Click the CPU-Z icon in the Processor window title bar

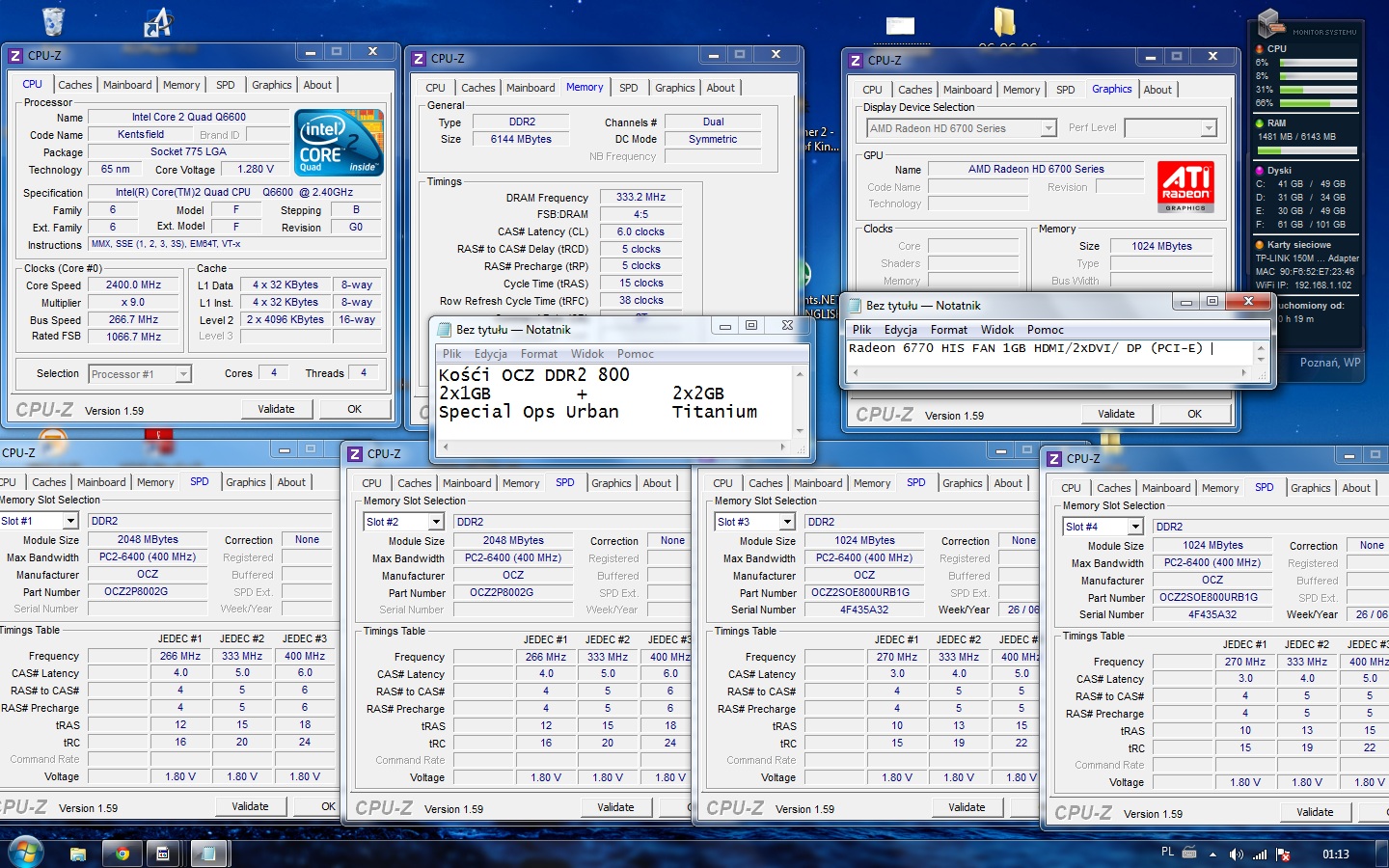pyautogui.click(x=15, y=56)
